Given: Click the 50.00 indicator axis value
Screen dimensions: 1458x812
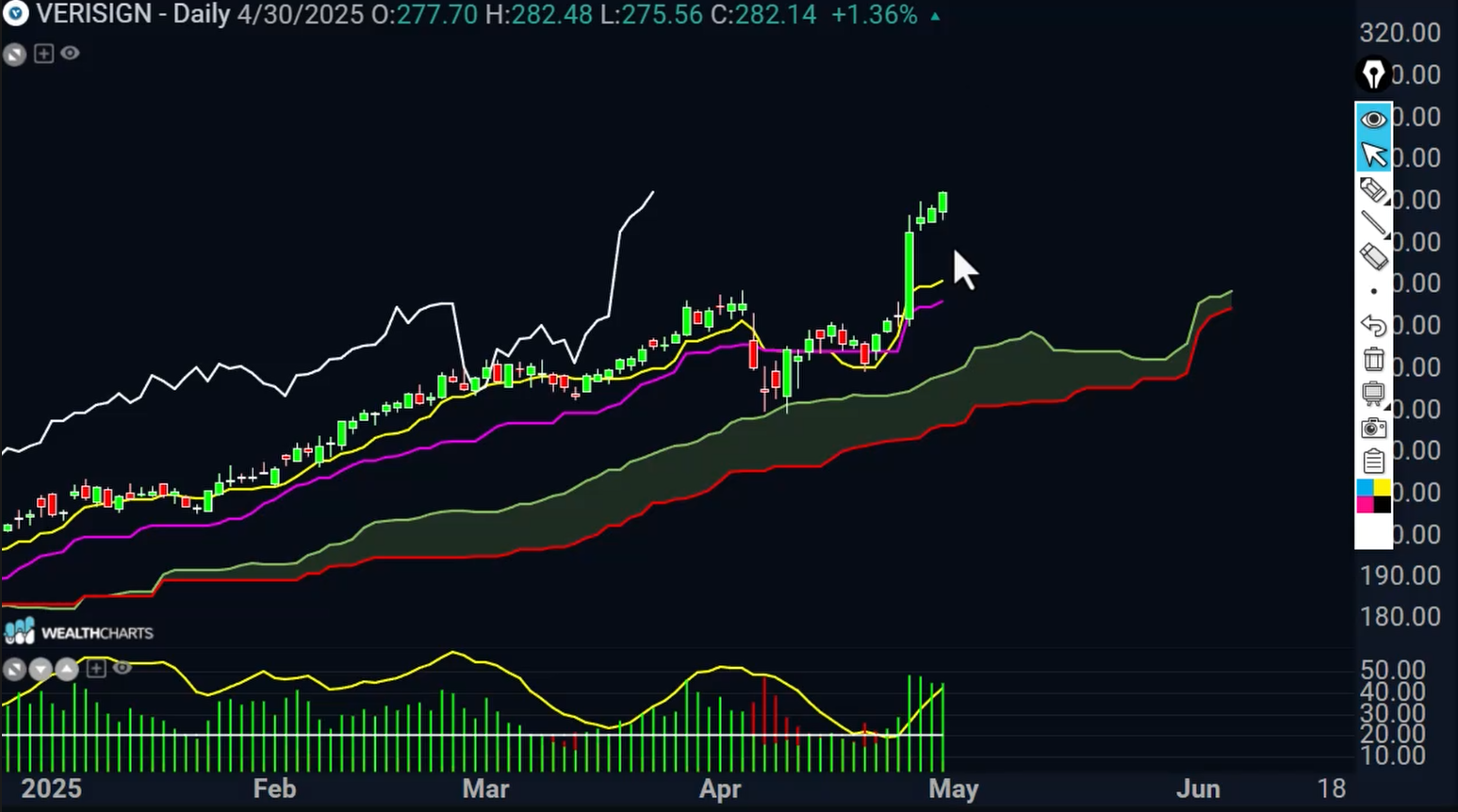Looking at the screenshot, I should (x=1393, y=670).
